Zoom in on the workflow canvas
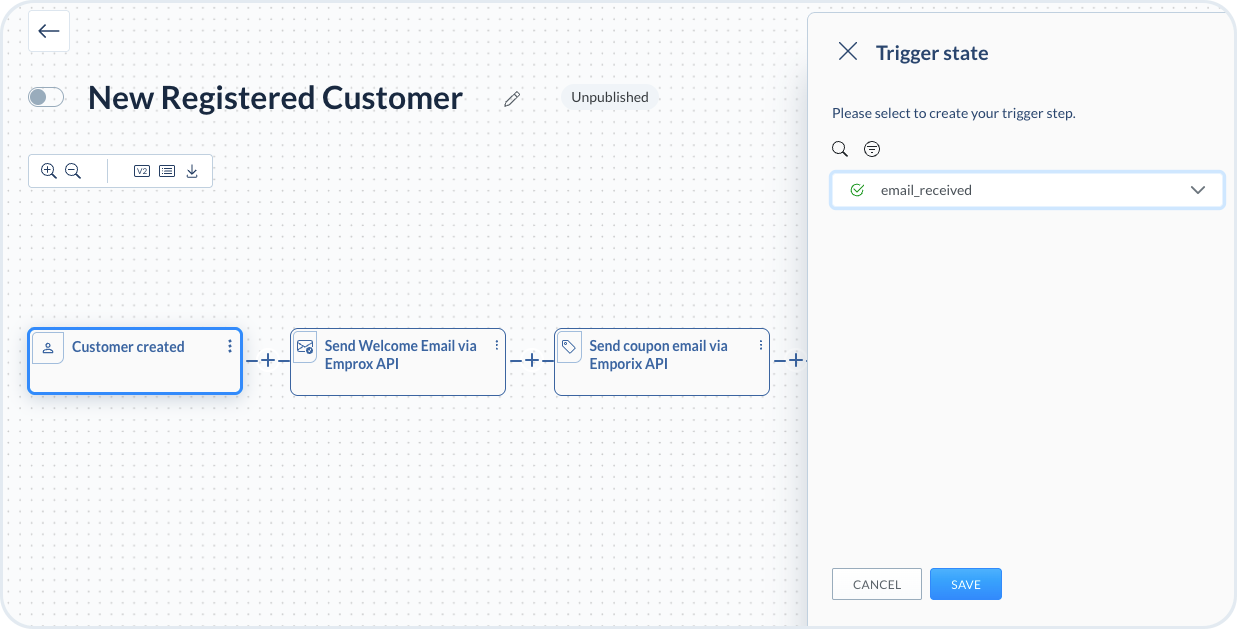The height and width of the screenshot is (629, 1237). tap(48, 171)
